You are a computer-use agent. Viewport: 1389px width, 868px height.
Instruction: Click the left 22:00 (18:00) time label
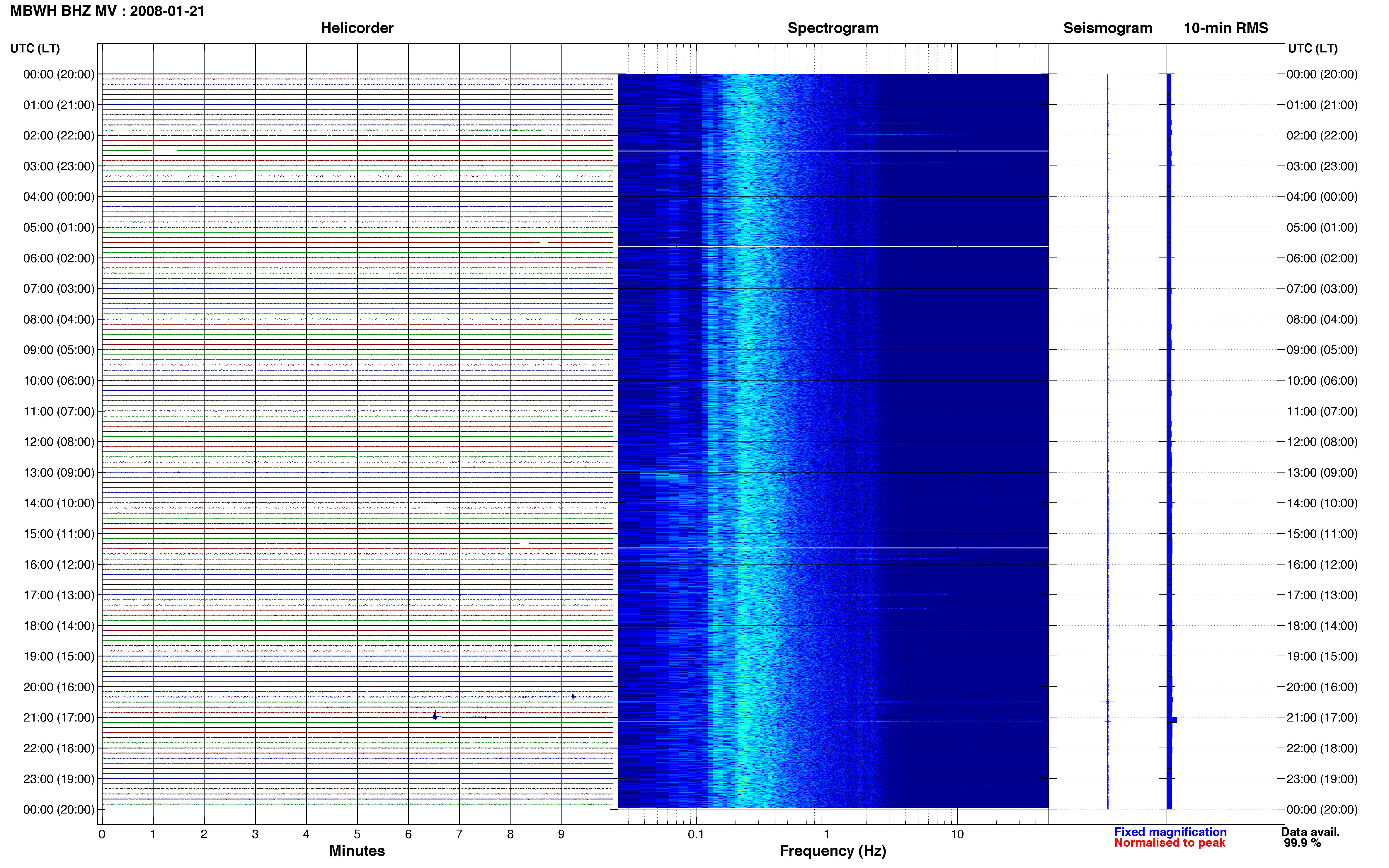[59, 748]
